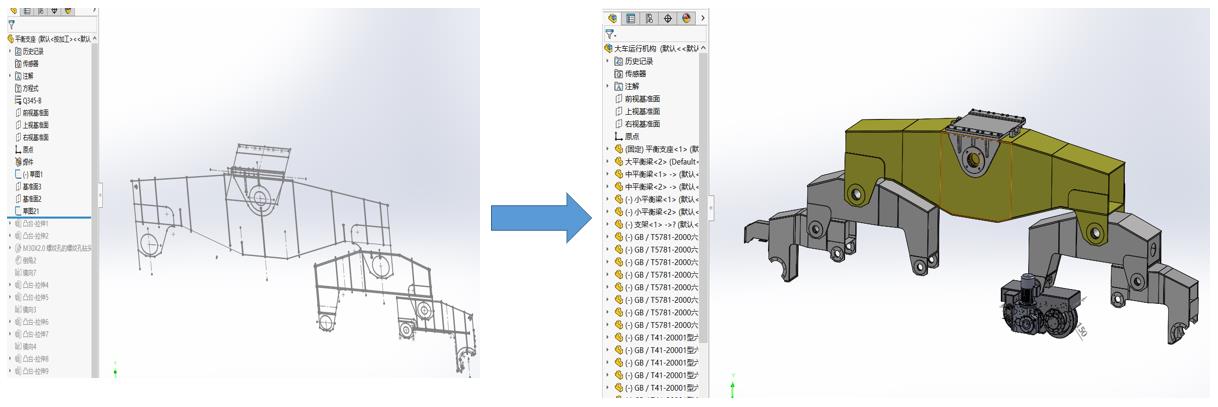Click the filter funnel in the assembly tree
Screen dimensions: 1218x407
pos(609,34)
